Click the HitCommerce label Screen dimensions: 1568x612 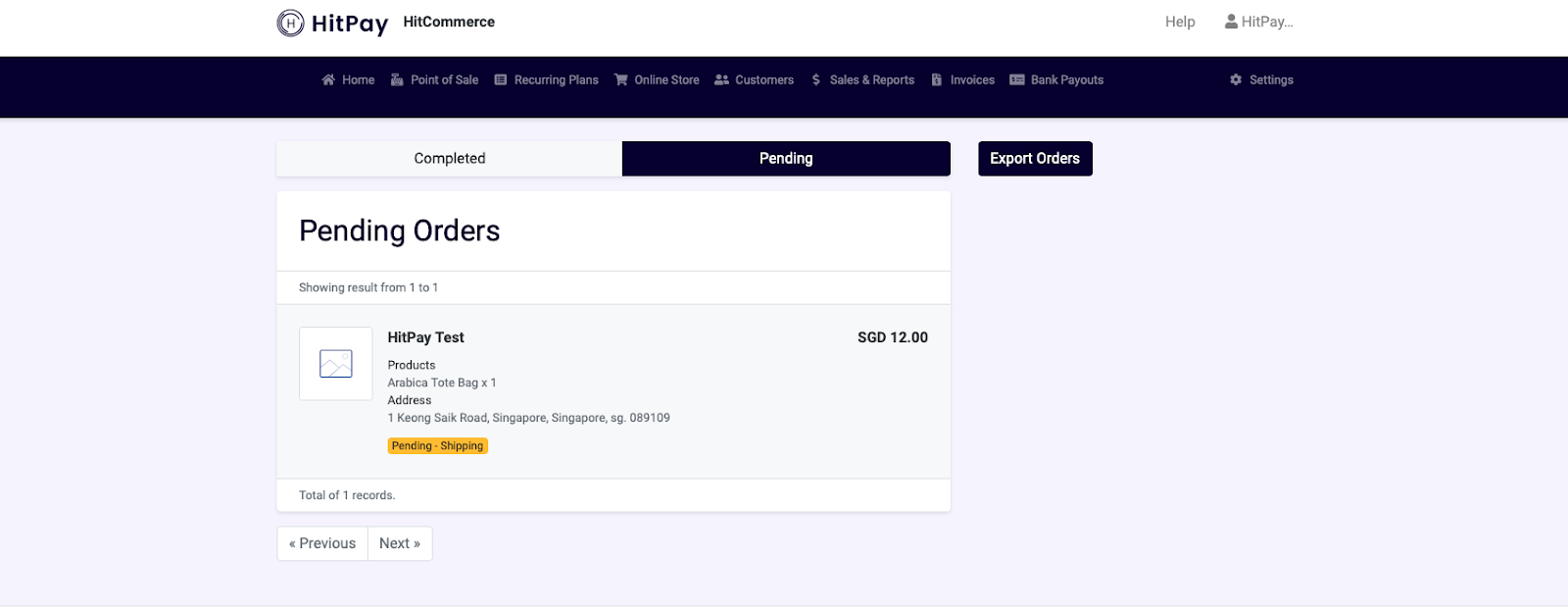(x=449, y=22)
